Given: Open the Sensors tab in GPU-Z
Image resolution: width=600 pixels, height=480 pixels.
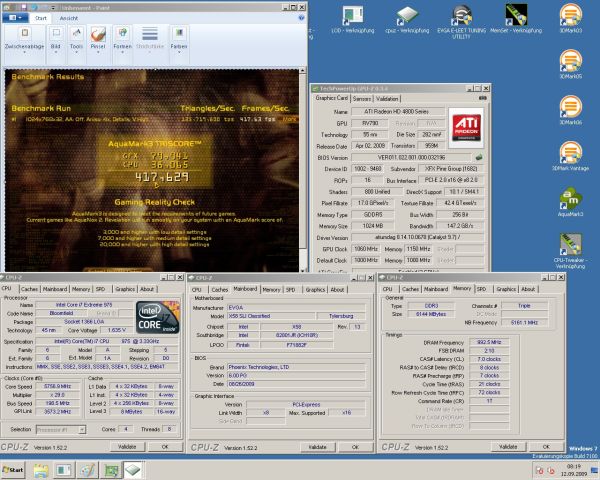Looking at the screenshot, I should (x=362, y=99).
